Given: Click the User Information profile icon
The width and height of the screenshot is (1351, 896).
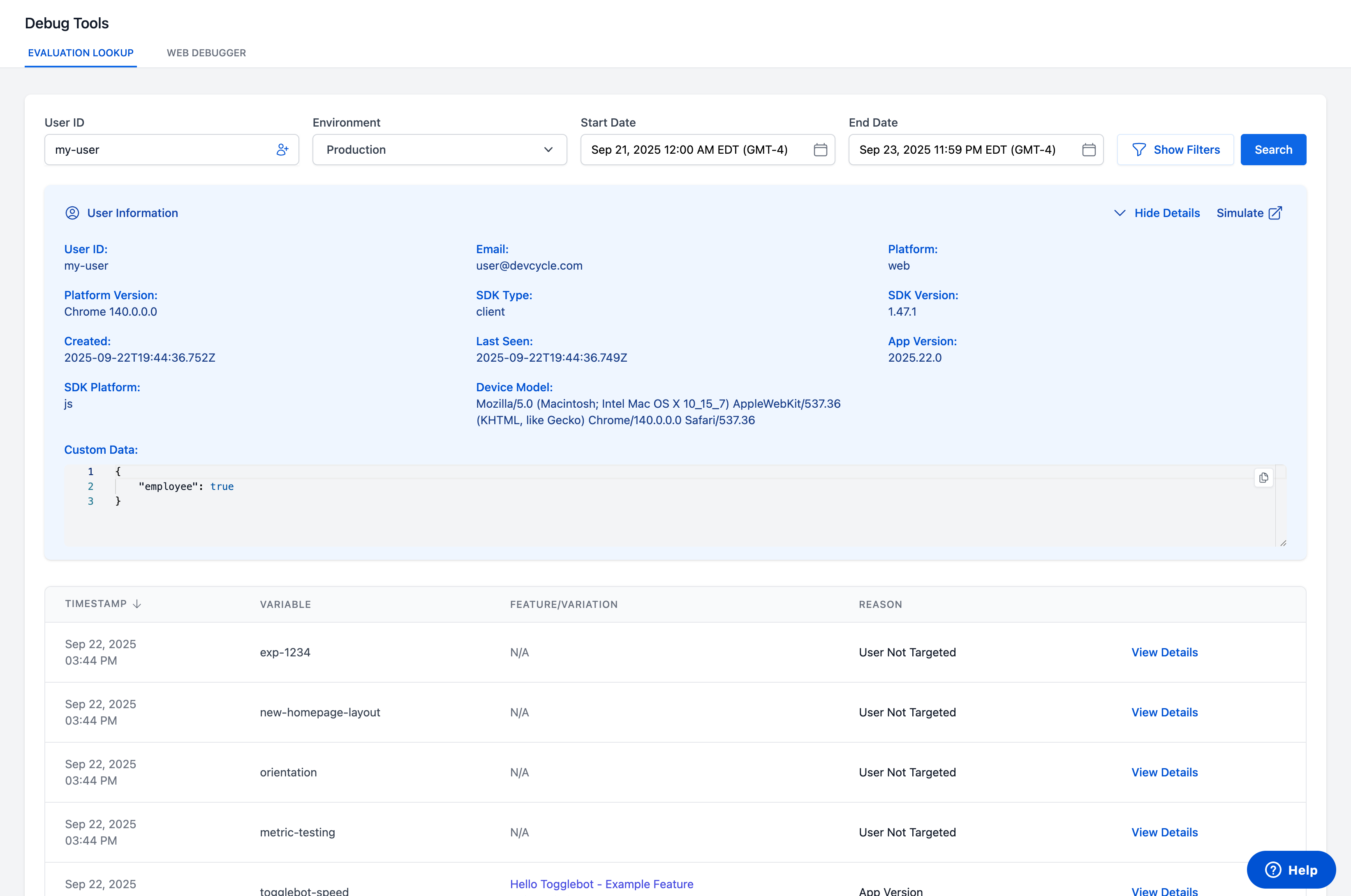Looking at the screenshot, I should [x=72, y=212].
